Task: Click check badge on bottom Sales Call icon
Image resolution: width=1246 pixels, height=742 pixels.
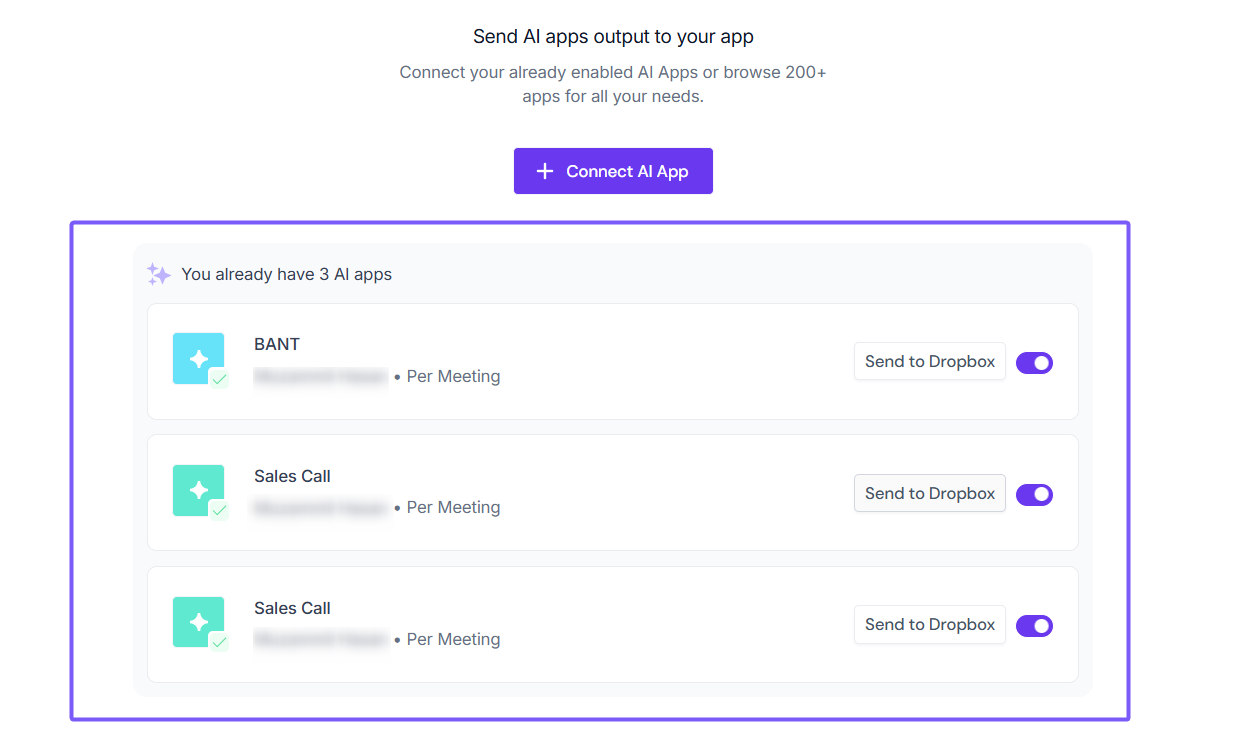Action: pos(219,642)
